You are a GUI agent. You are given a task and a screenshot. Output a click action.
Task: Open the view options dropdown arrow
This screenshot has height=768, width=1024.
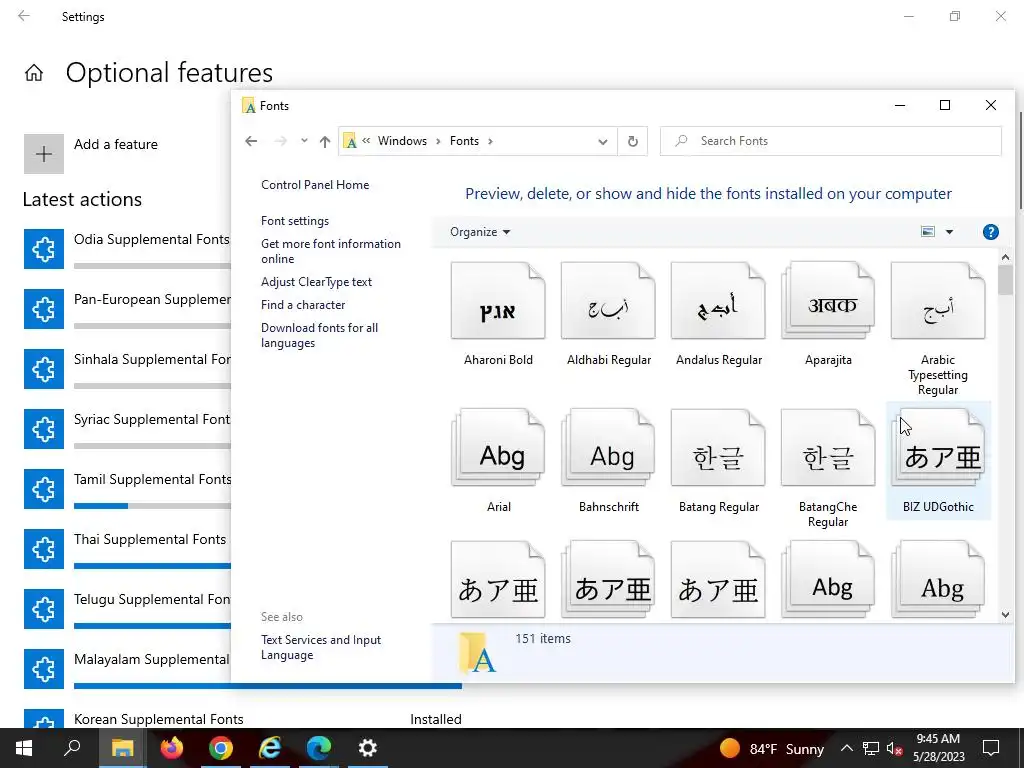tap(950, 232)
